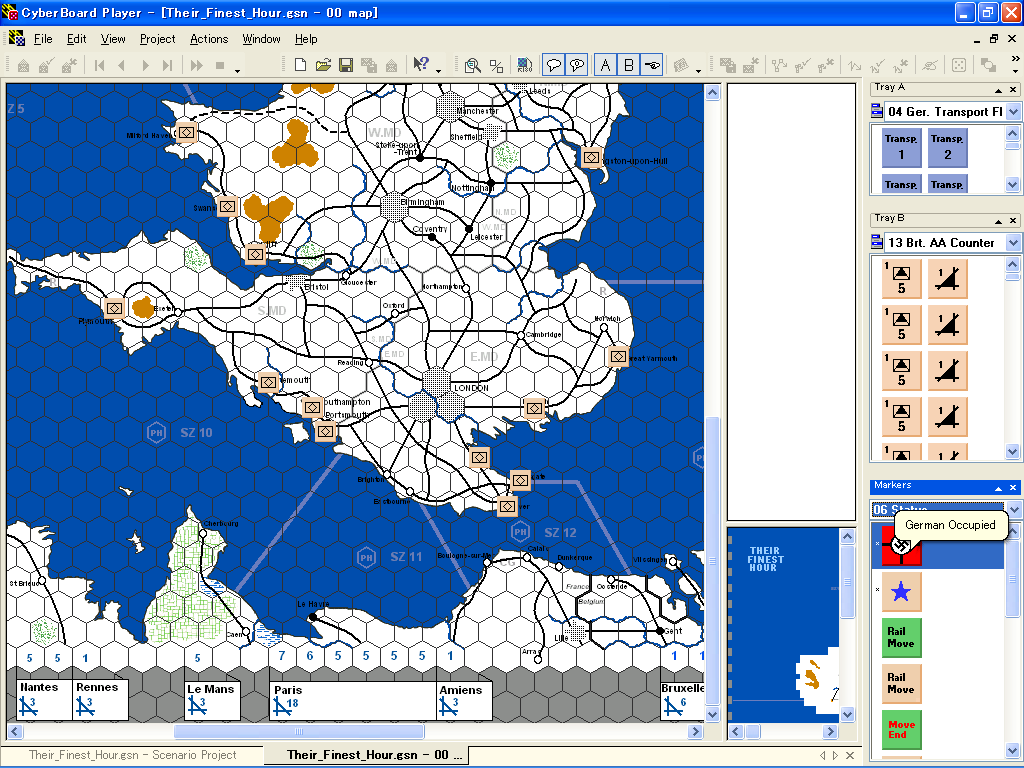The width and height of the screenshot is (1024, 768).
Task: Click the percent scale toolbar icon
Action: (x=496, y=65)
